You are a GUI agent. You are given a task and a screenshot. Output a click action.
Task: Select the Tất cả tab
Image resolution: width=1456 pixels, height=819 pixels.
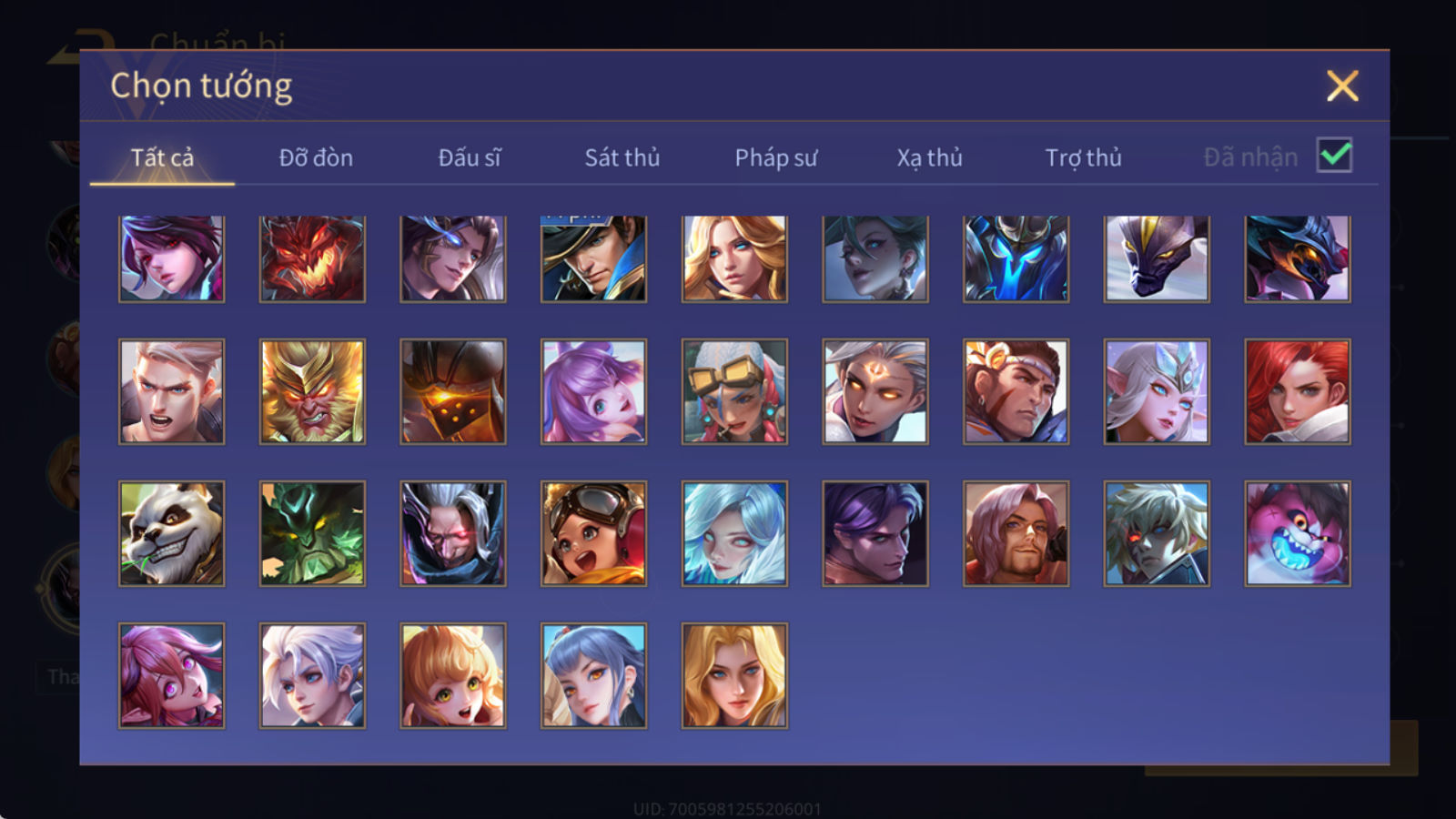coord(162,157)
